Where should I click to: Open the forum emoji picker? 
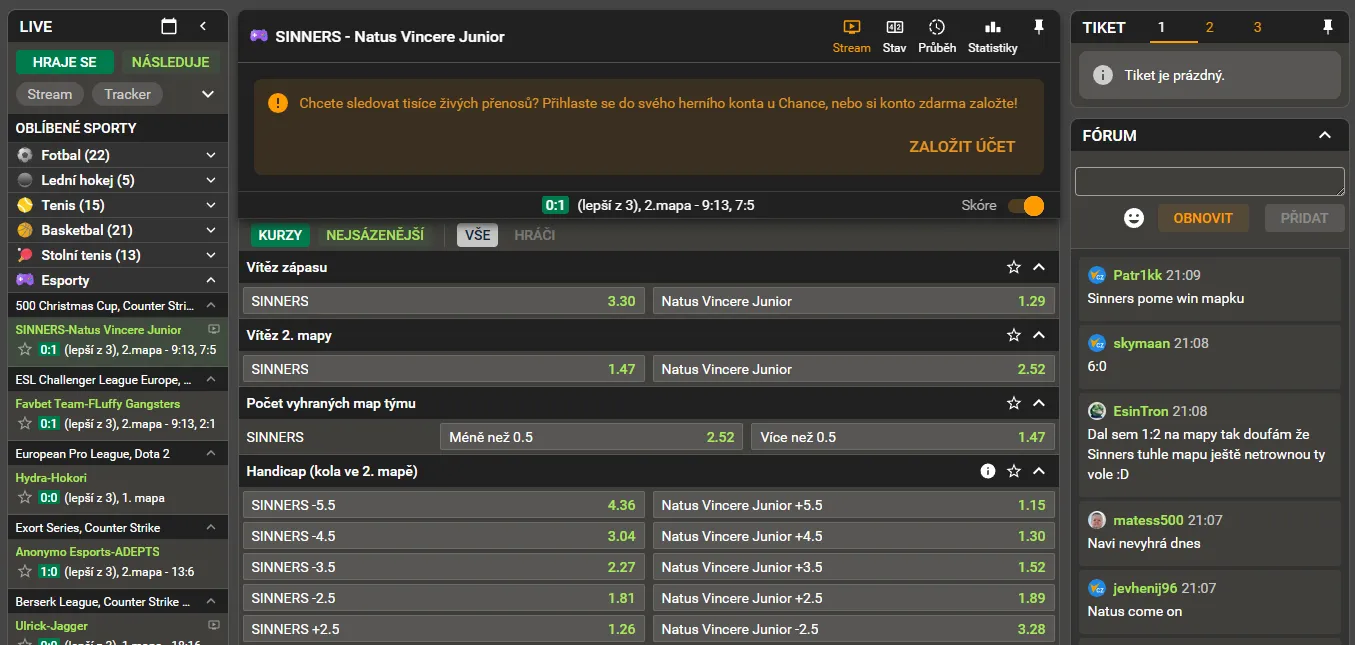coord(1134,217)
